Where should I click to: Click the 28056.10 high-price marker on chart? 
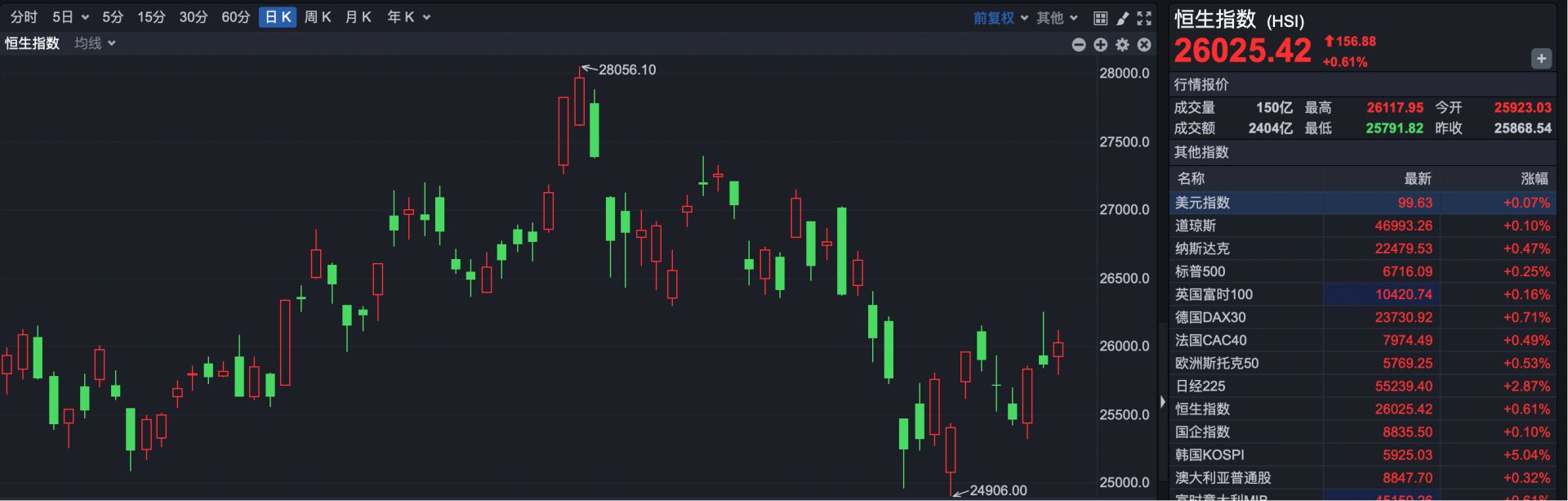[x=626, y=70]
